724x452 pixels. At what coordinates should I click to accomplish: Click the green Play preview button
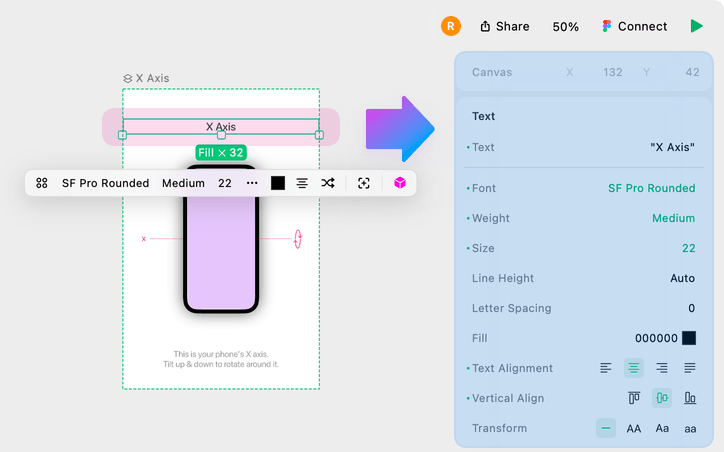click(697, 26)
